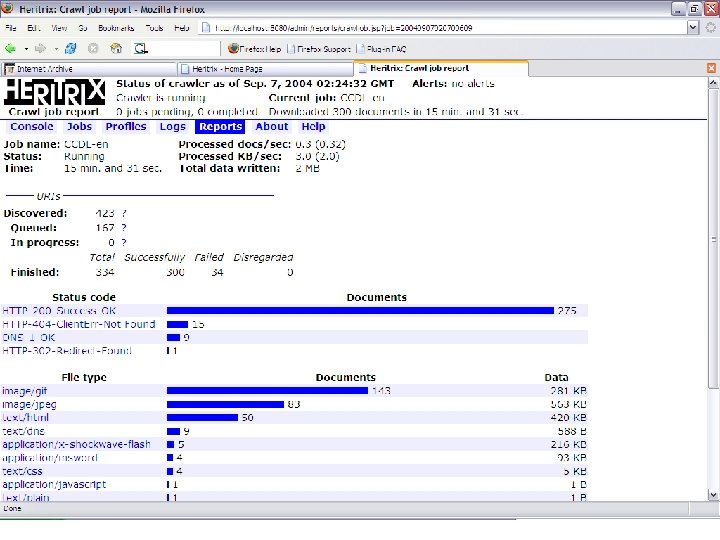Click the image/jpeg documents bar showing 83
Screen dimensions: 720x540
pos(225,404)
